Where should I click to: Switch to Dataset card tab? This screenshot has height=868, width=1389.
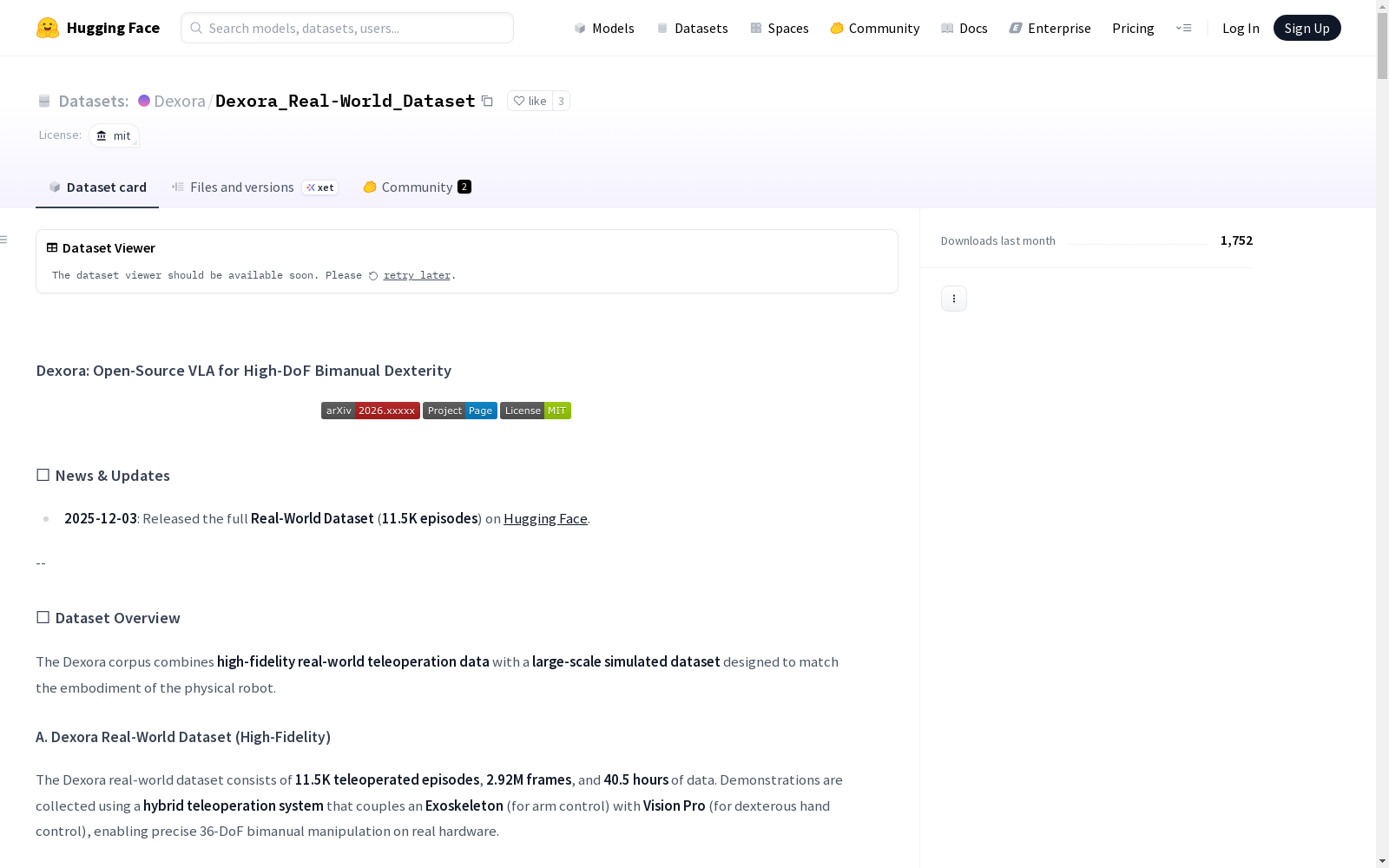[x=97, y=187]
